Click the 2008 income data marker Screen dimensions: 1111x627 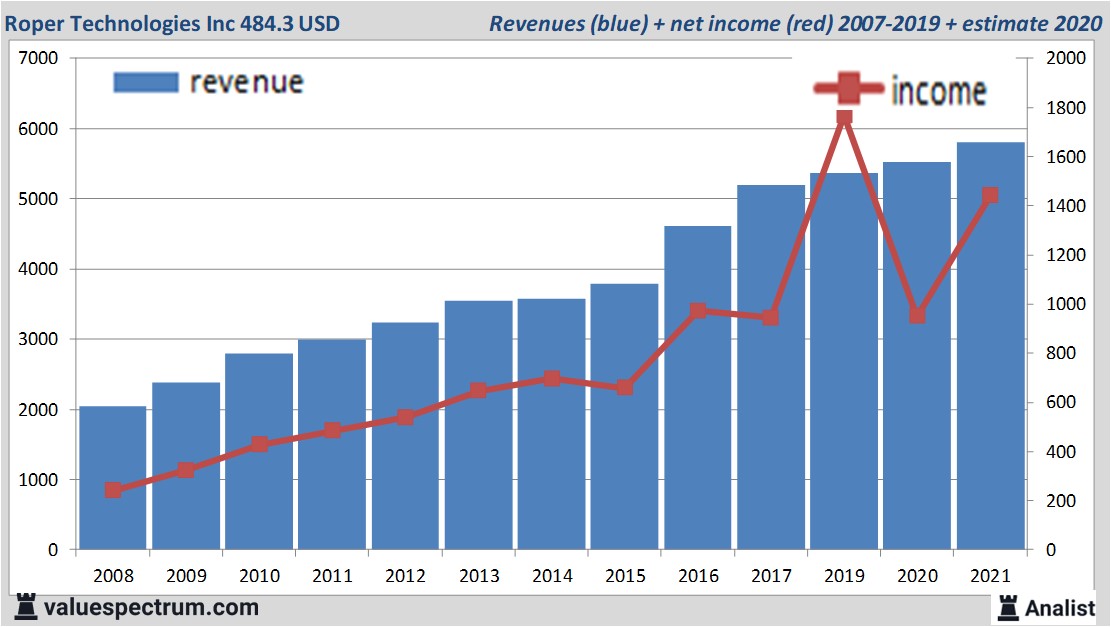tap(113, 490)
